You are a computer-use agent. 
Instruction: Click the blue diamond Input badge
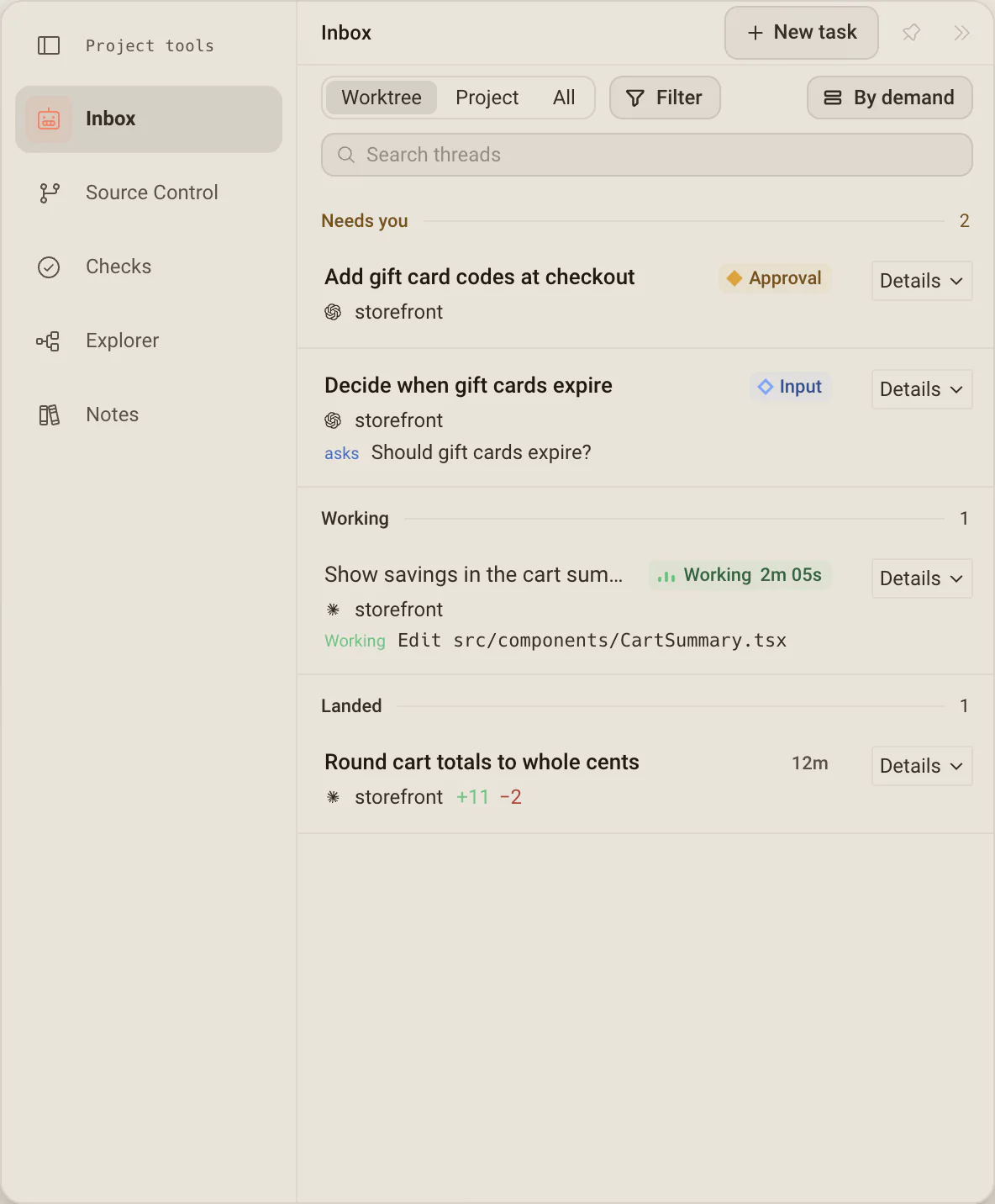[x=790, y=387]
